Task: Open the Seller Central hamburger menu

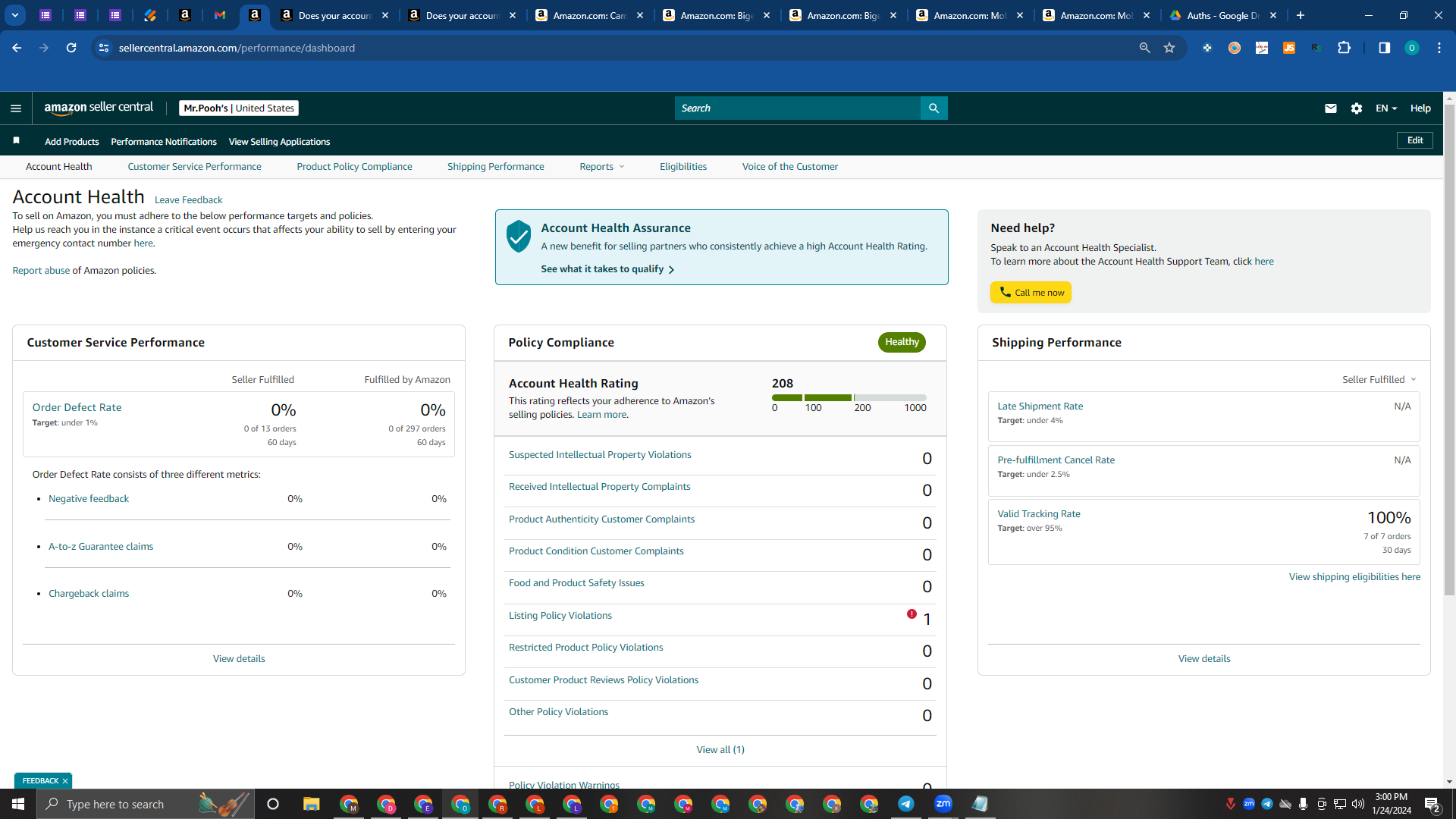Action: click(16, 108)
